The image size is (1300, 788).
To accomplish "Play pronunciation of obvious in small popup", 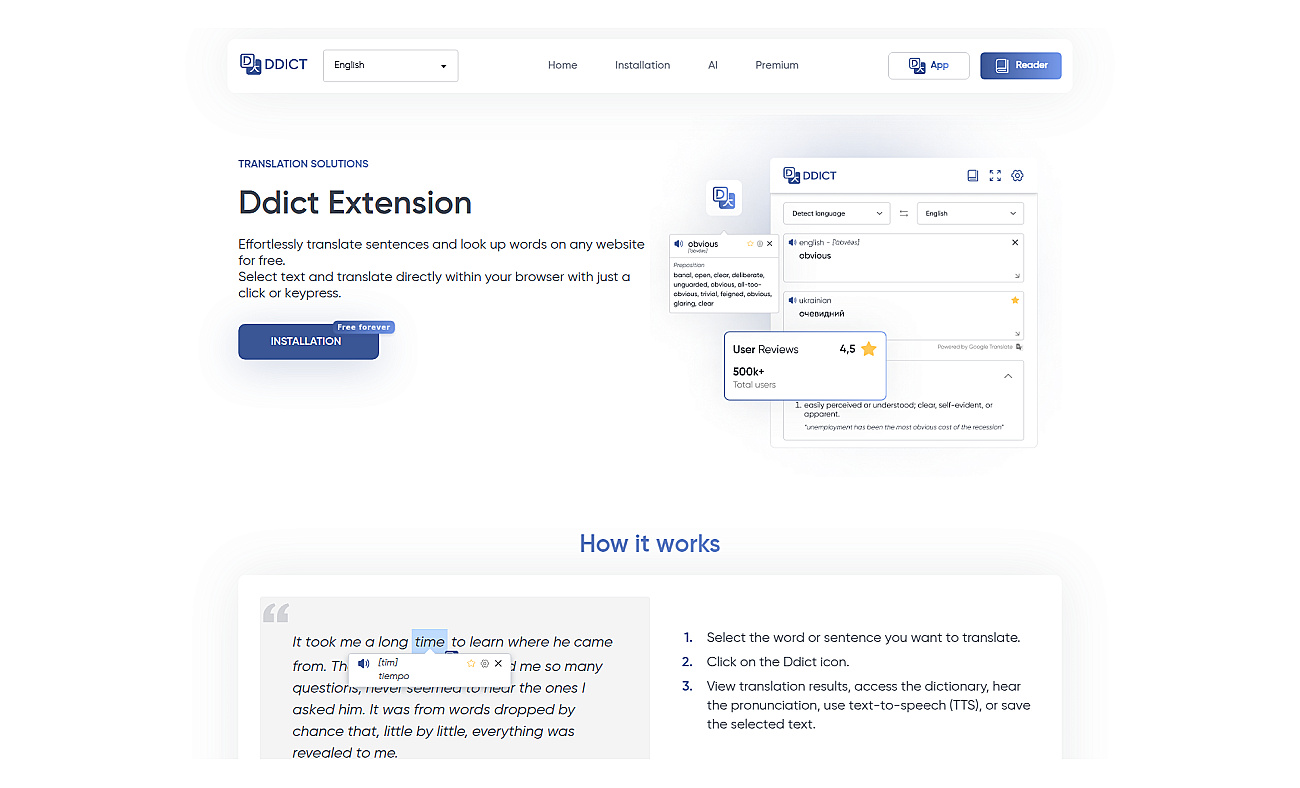I will click(x=679, y=243).
